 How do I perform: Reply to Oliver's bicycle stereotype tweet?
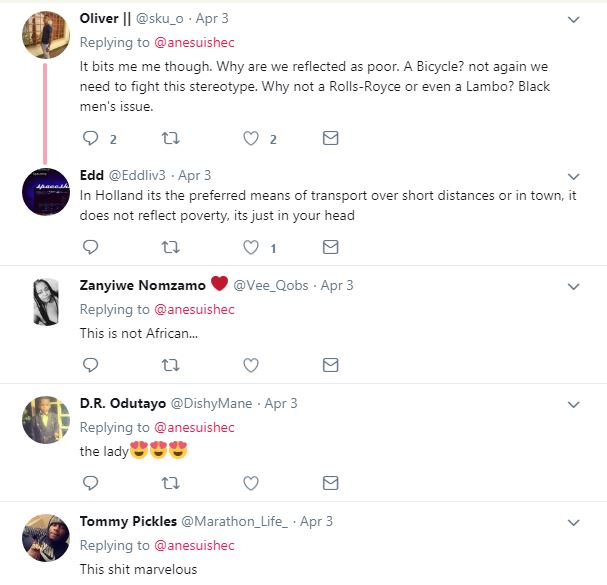[90, 138]
